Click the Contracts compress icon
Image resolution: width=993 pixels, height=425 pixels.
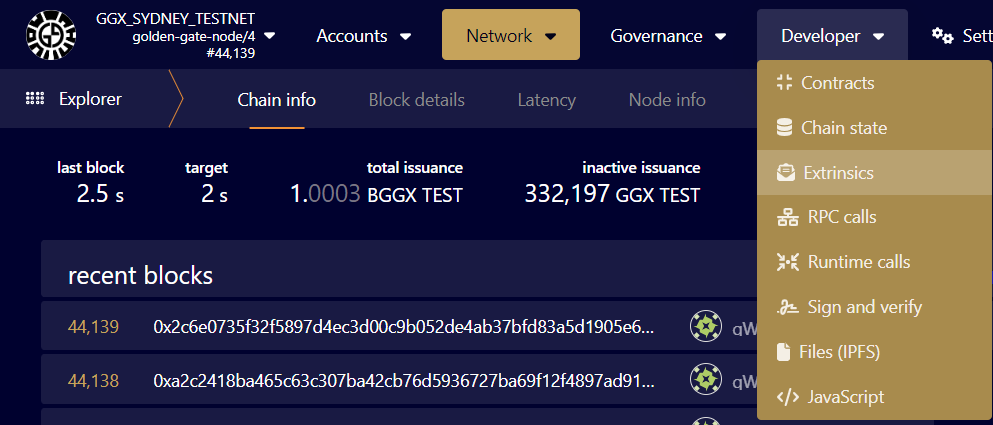tap(785, 82)
